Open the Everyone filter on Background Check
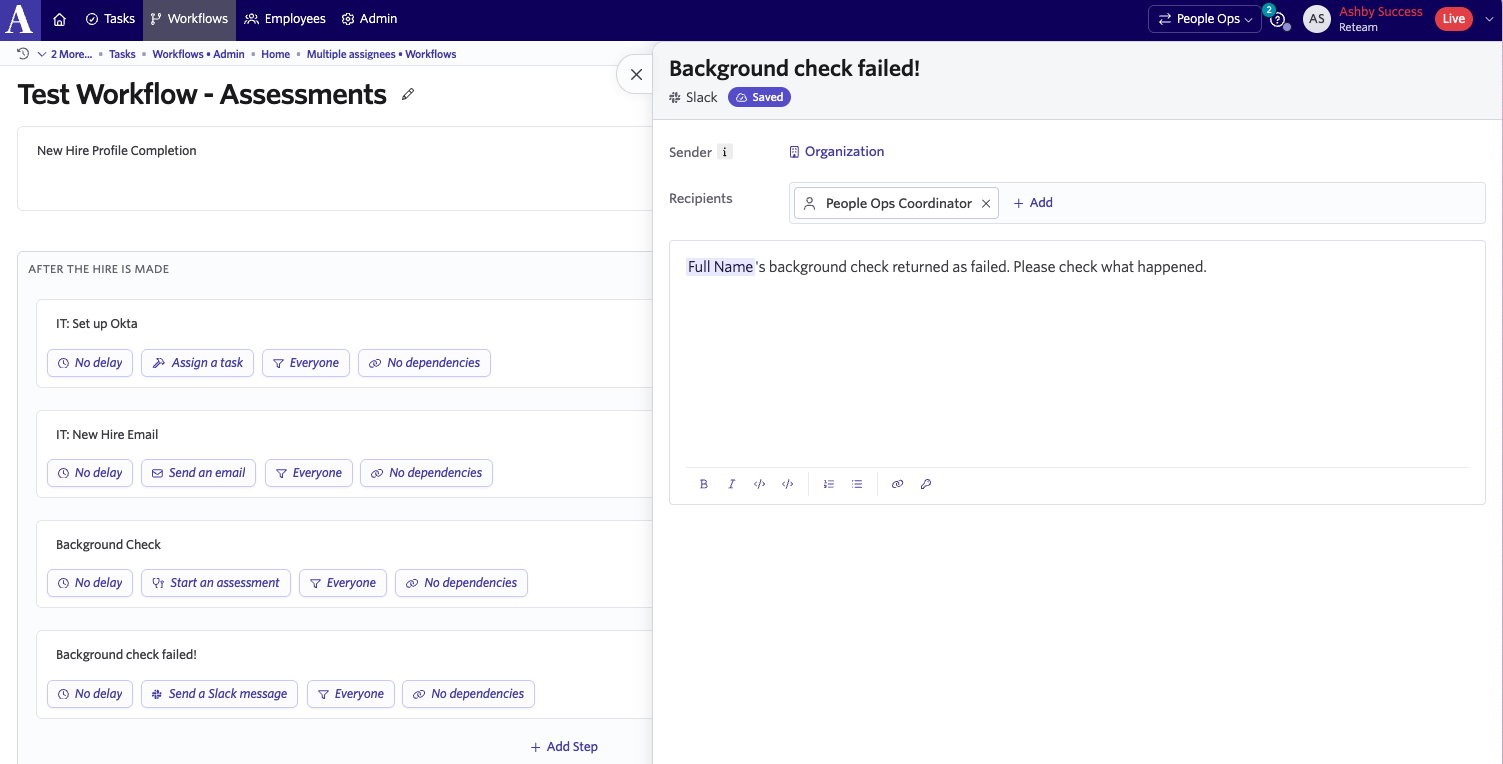Screen dimensions: 1503x764 [343, 583]
